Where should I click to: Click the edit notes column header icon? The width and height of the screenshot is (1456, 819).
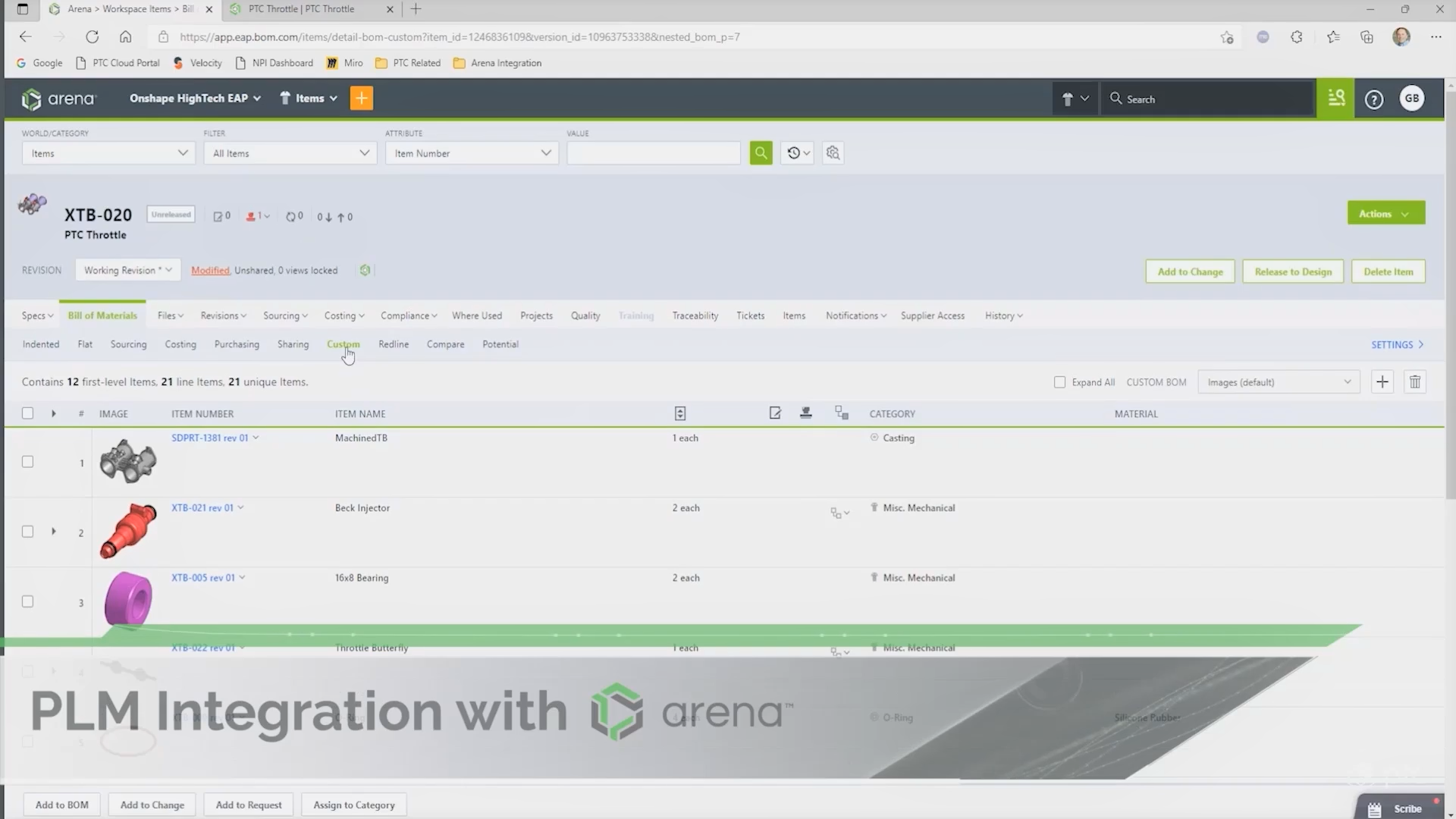[775, 413]
